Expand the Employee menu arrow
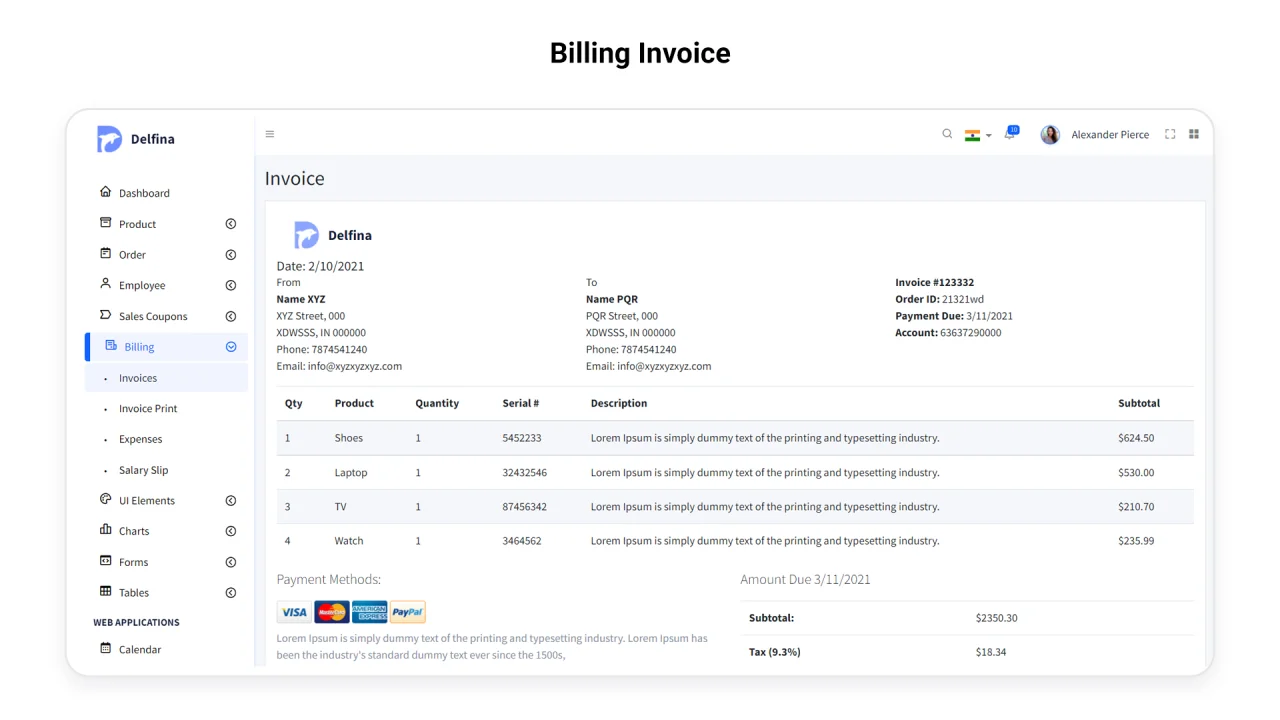Image resolution: width=1280 pixels, height=720 pixels. click(x=231, y=285)
